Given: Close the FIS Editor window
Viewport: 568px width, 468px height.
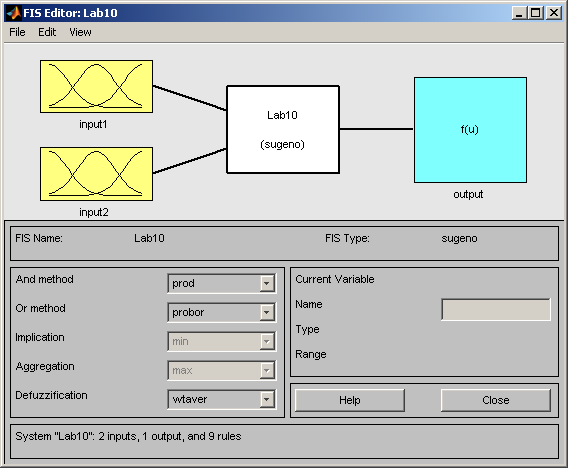Looking at the screenshot, I should click(554, 13).
